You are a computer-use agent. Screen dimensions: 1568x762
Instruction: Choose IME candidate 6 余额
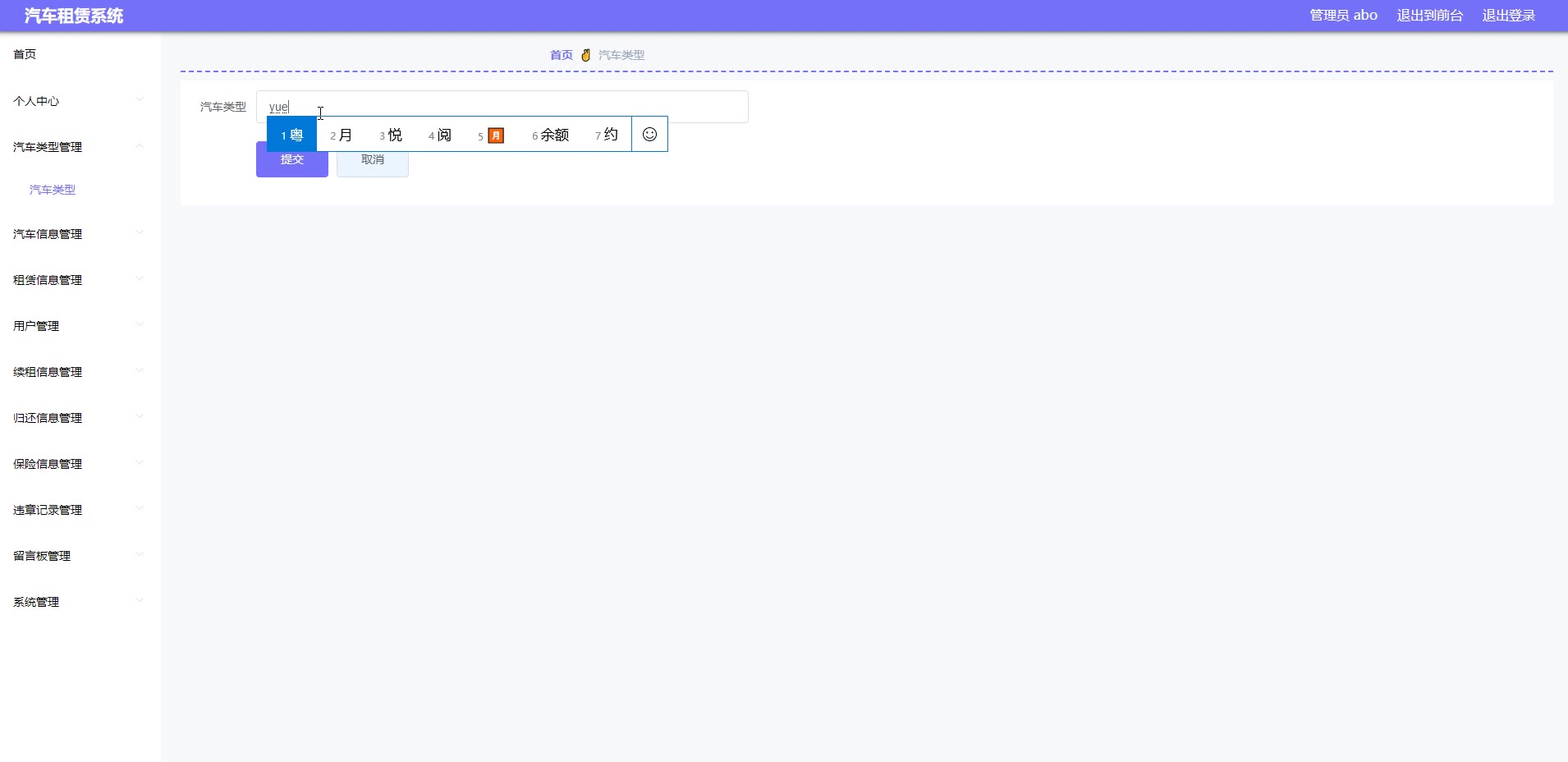[x=550, y=135]
